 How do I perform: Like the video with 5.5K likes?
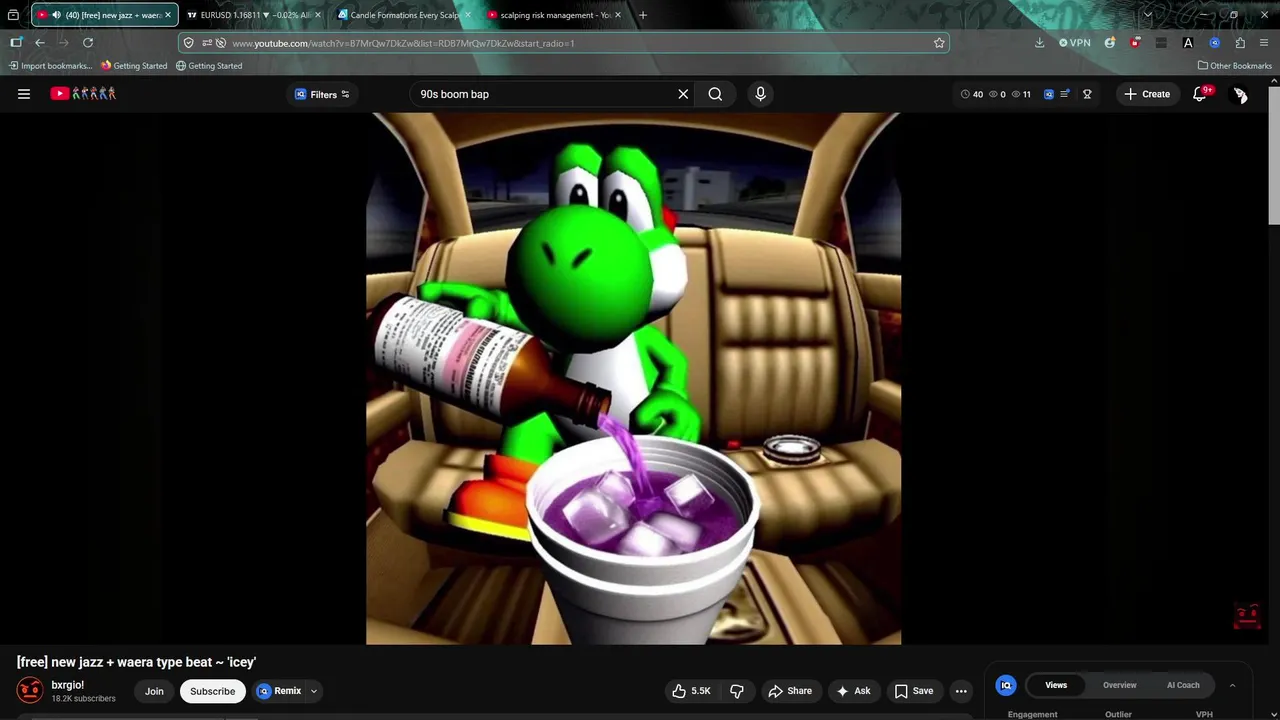pos(692,691)
